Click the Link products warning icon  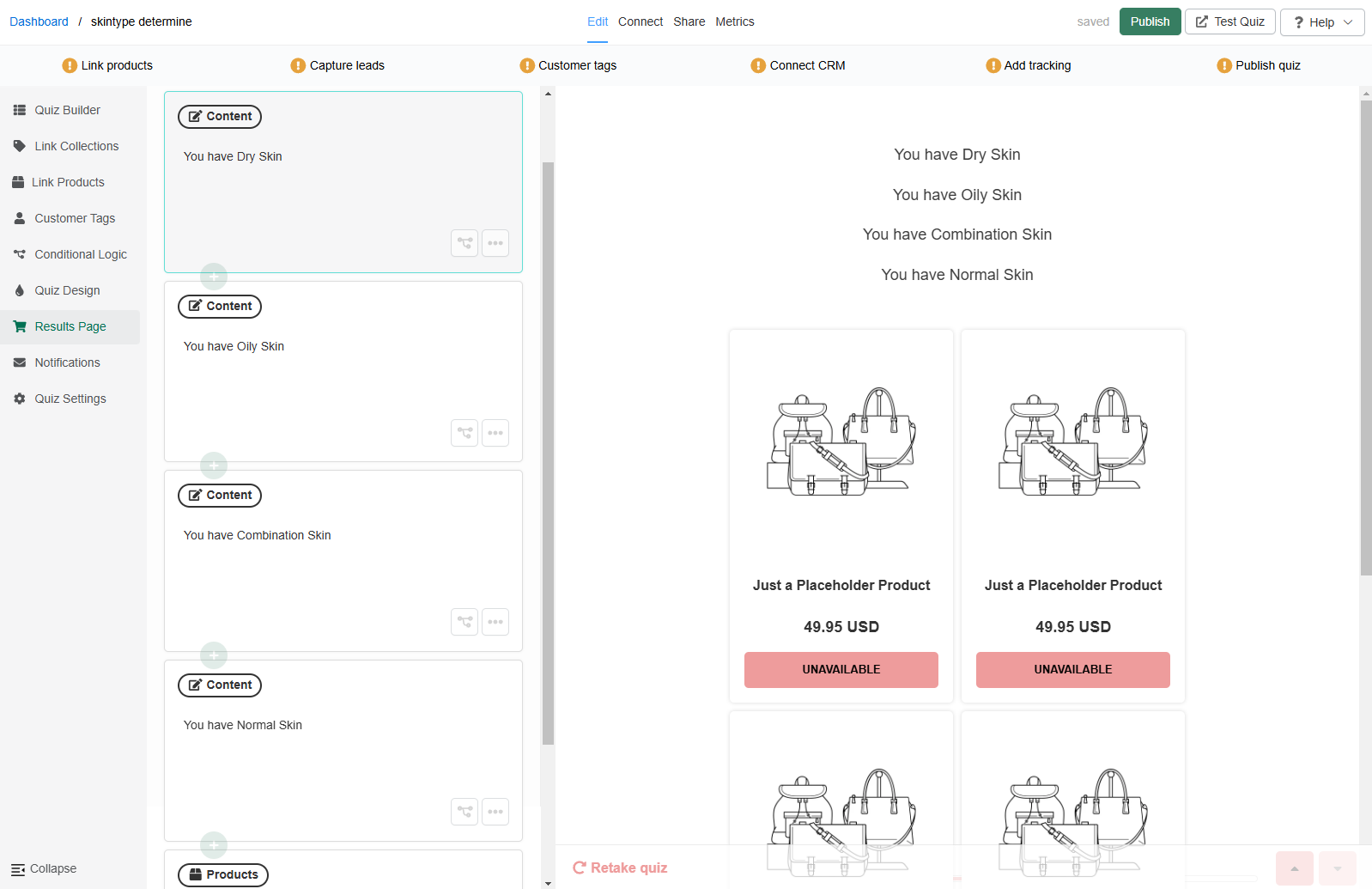pyautogui.click(x=70, y=65)
